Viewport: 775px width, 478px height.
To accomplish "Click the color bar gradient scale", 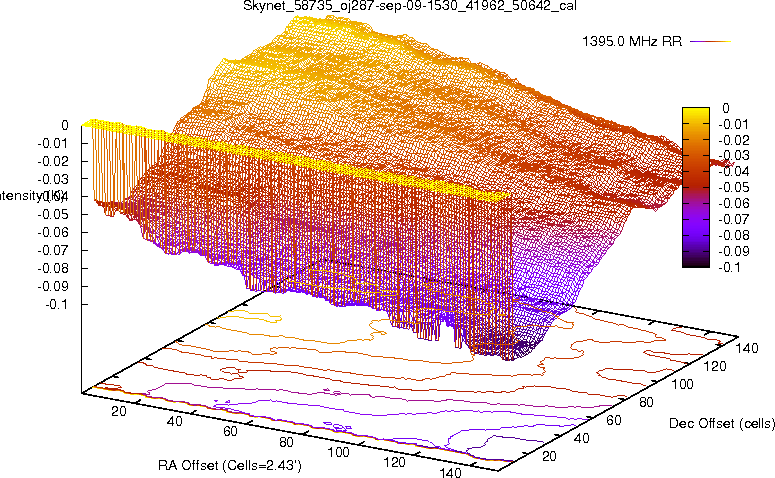I will [696, 187].
